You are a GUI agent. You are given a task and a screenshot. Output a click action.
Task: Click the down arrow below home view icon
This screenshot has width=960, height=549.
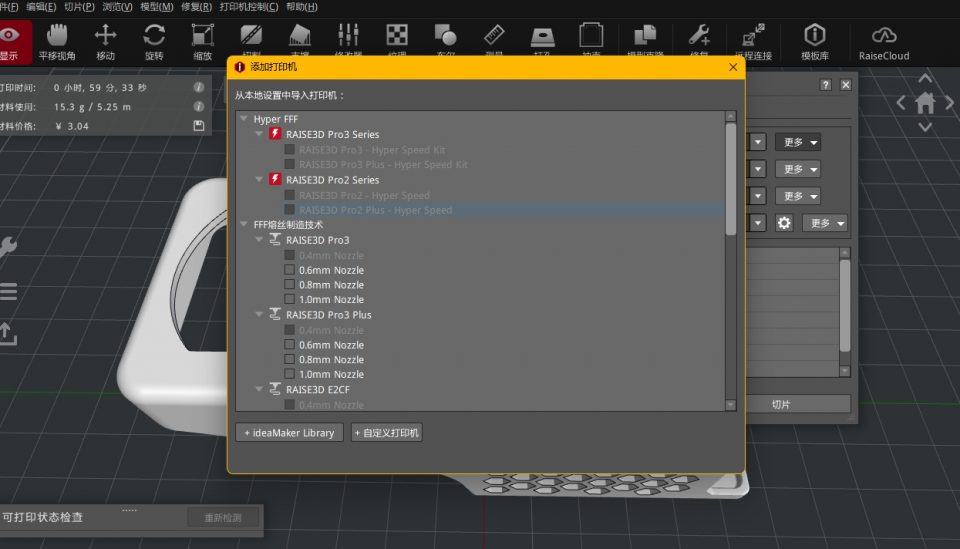pyautogui.click(x=925, y=127)
